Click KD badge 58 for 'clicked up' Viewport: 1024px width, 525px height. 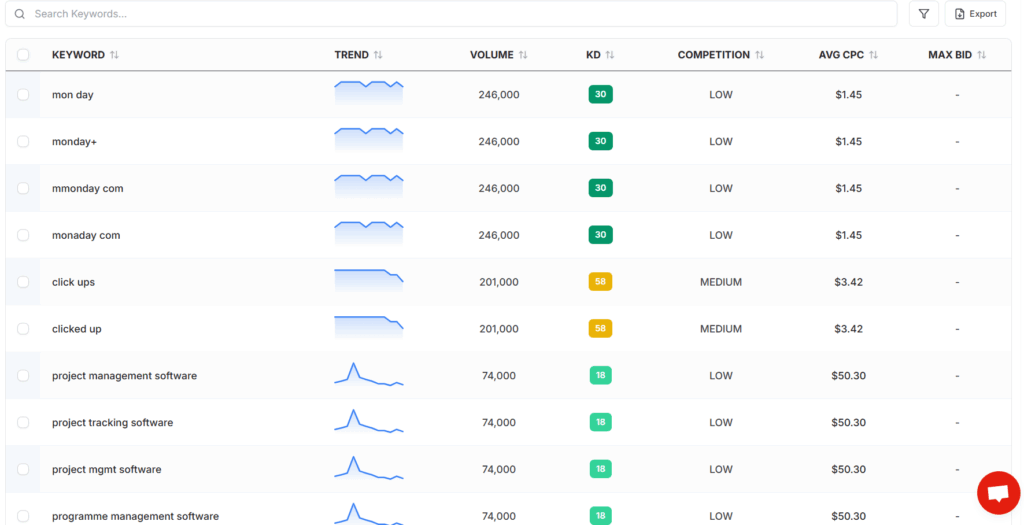pyautogui.click(x=600, y=328)
